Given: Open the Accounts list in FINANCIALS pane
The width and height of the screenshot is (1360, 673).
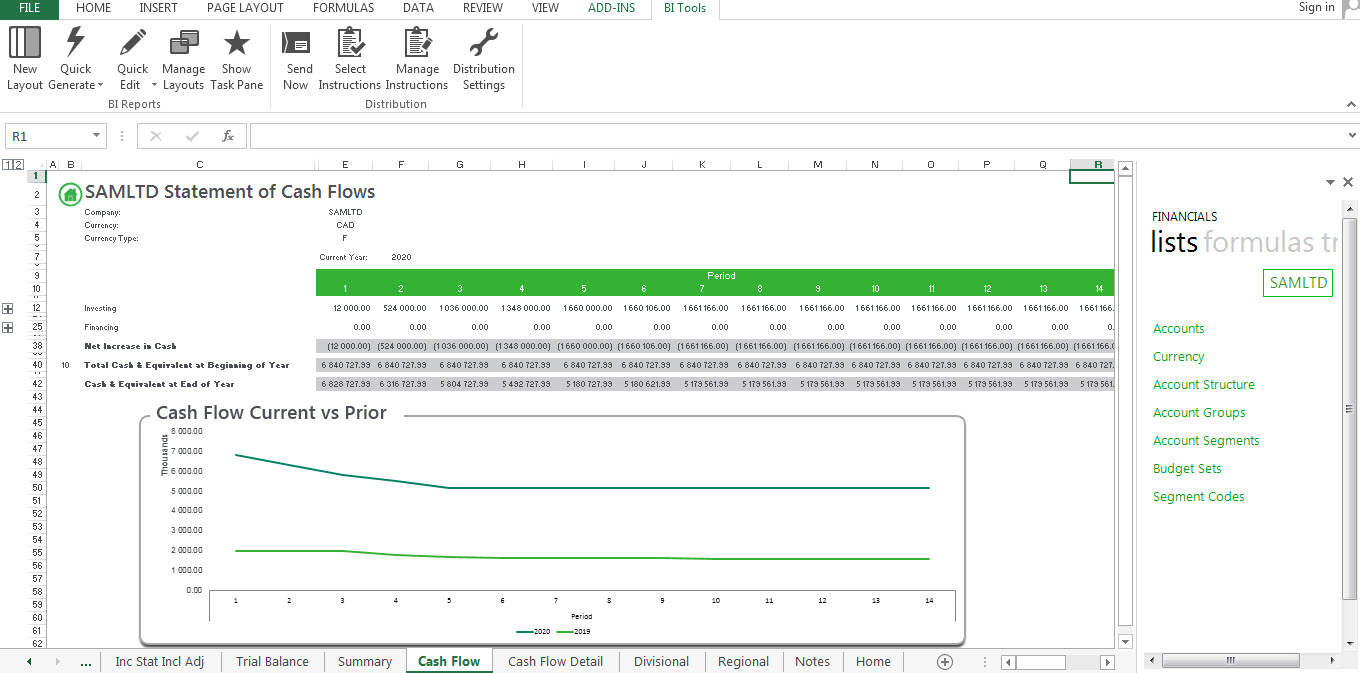Looking at the screenshot, I should [1179, 328].
